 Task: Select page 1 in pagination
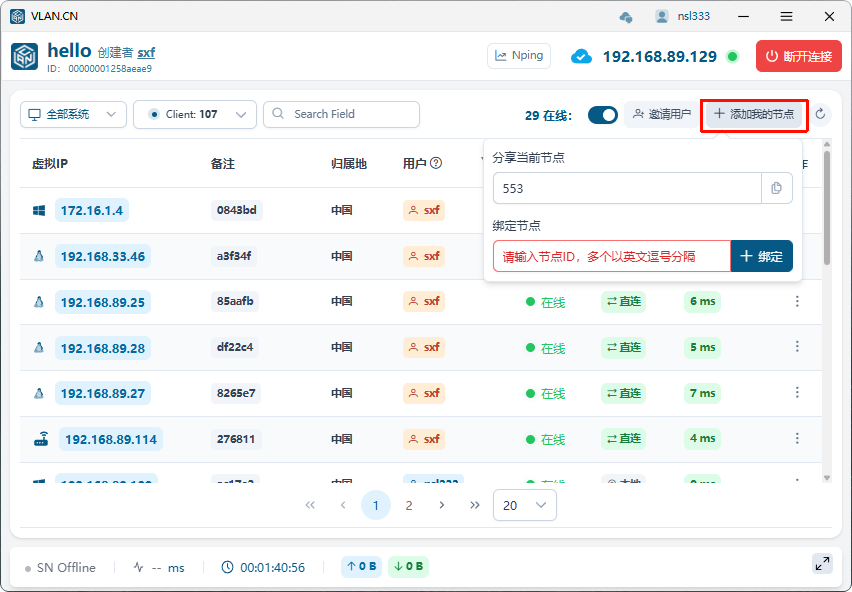click(x=375, y=505)
